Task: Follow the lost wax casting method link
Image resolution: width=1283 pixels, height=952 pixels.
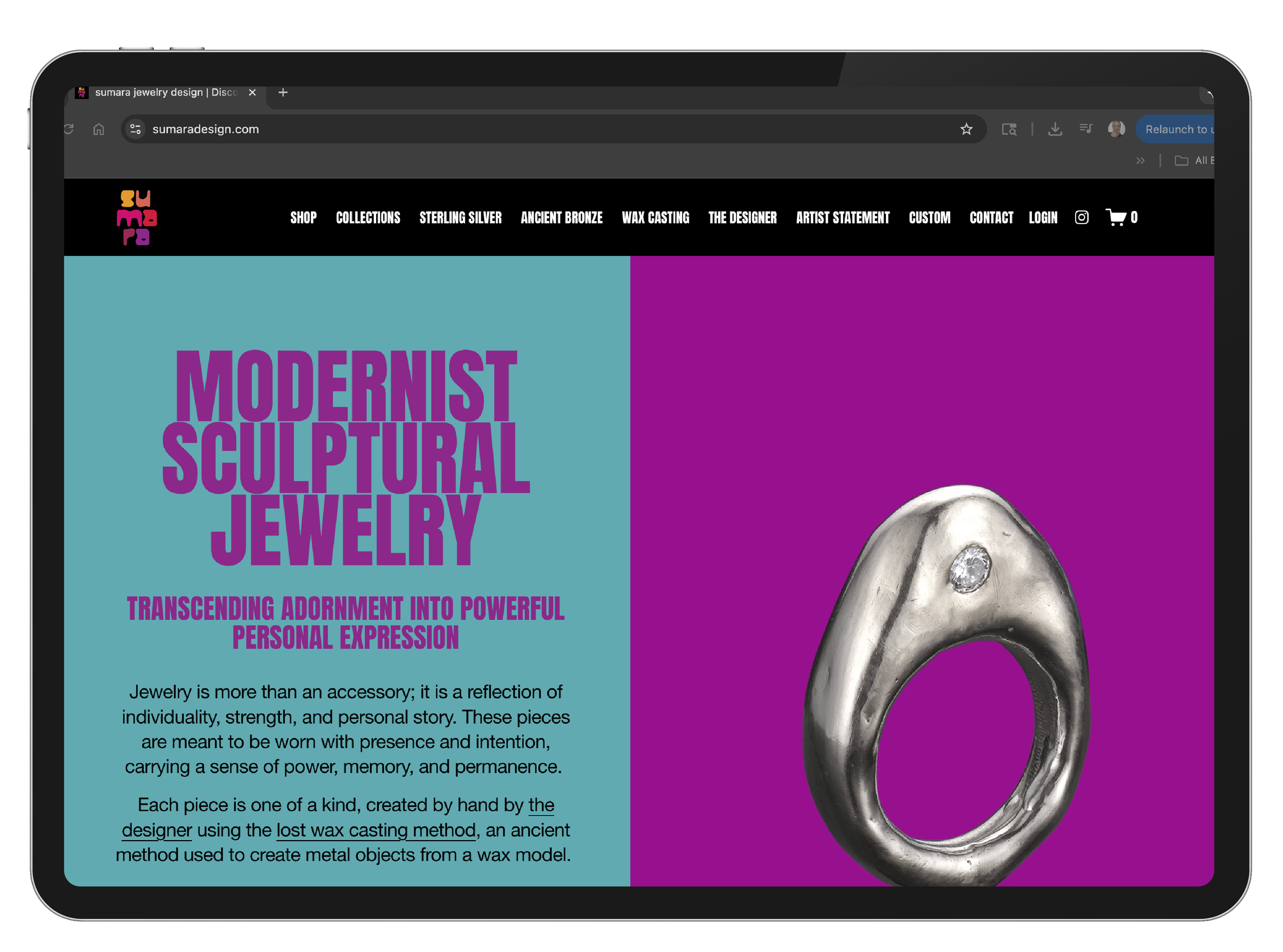Action: pos(376,830)
